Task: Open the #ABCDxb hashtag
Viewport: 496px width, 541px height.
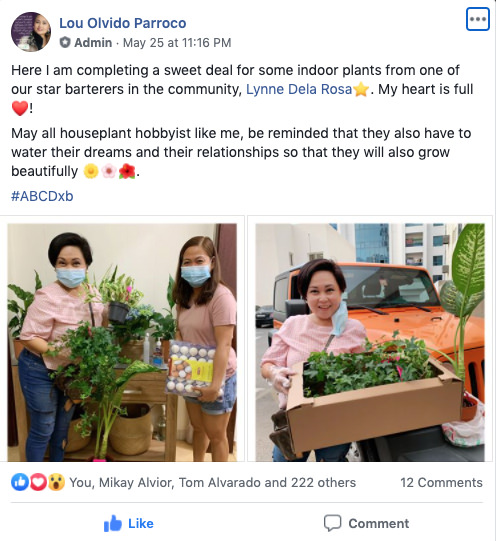Action: pos(42,196)
